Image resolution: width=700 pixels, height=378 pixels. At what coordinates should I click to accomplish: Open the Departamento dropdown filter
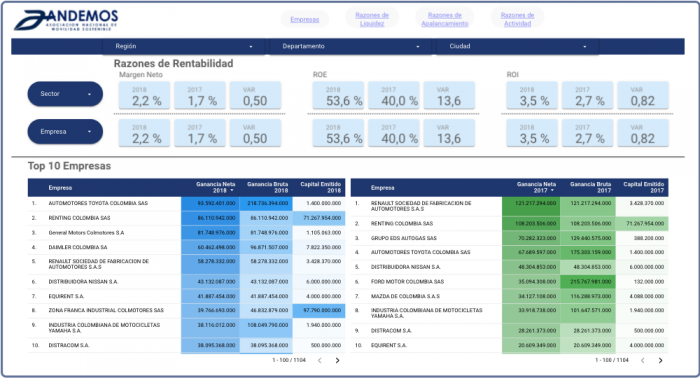click(x=351, y=46)
